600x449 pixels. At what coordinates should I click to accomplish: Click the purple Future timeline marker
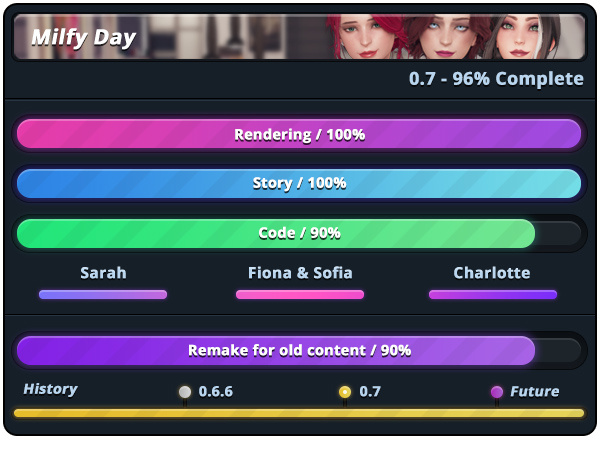click(x=497, y=392)
